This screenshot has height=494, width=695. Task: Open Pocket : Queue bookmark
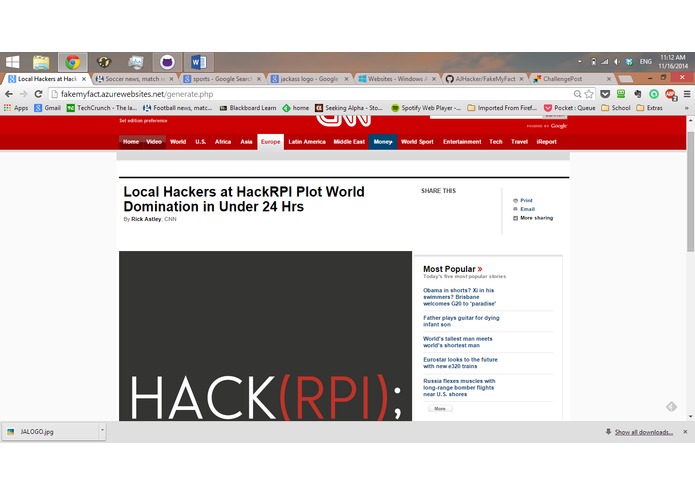(x=570, y=108)
